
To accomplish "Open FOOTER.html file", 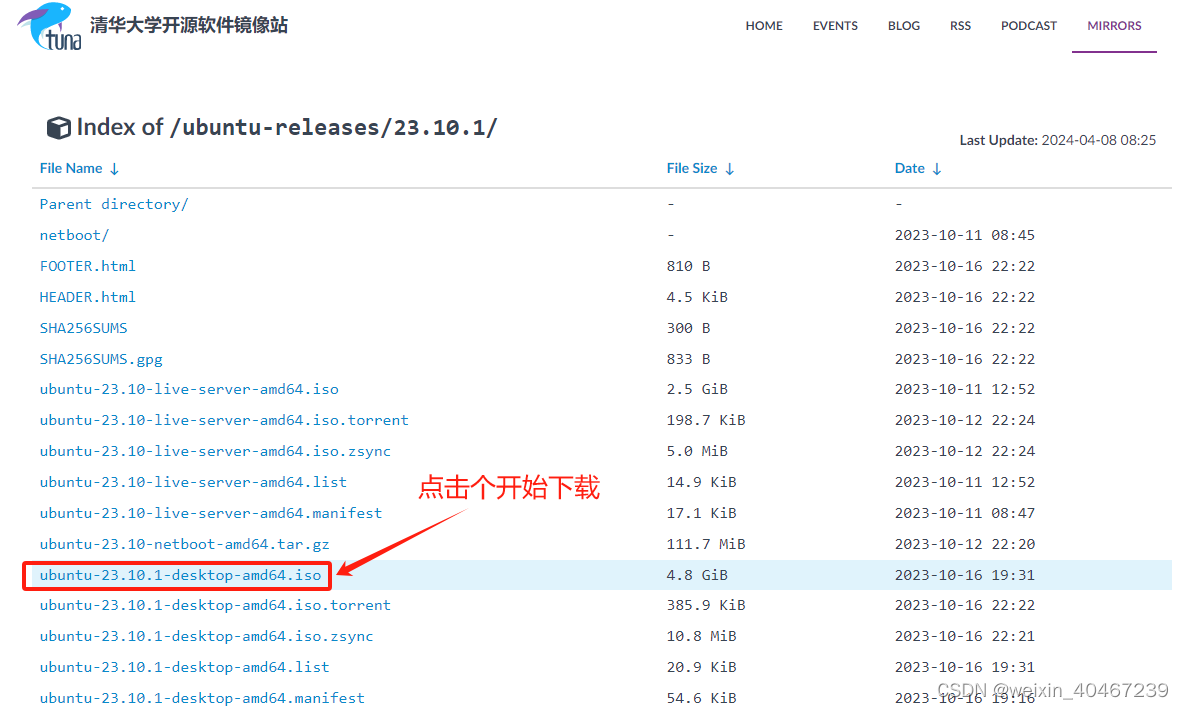I will (x=88, y=266).
